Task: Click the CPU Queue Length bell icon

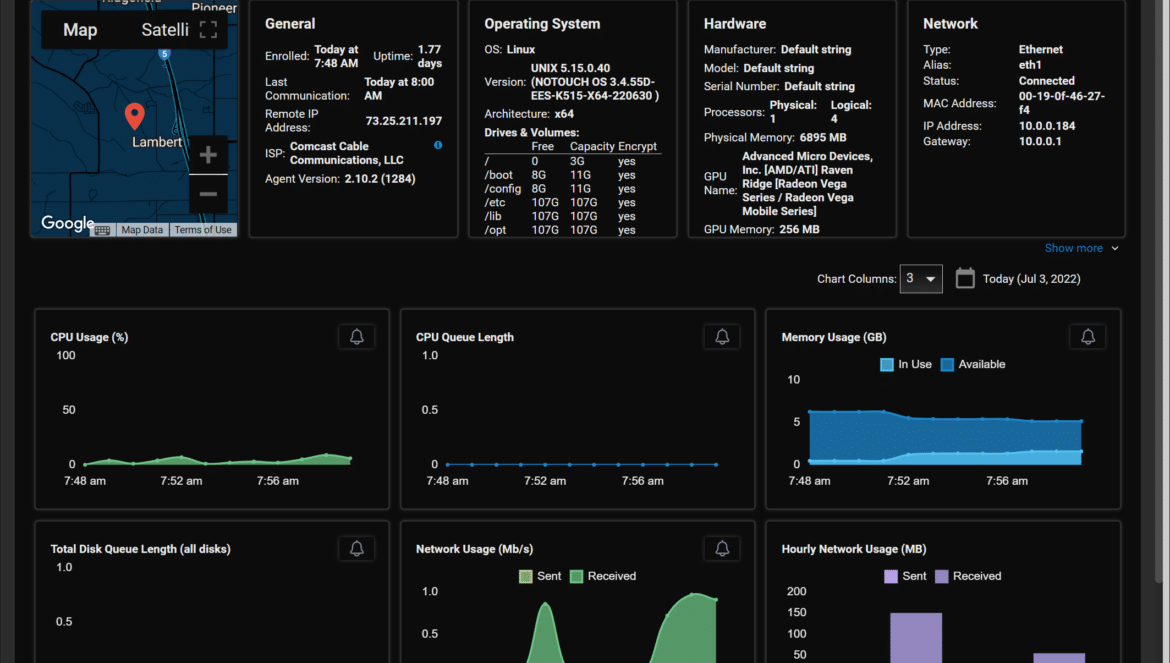Action: (x=722, y=337)
